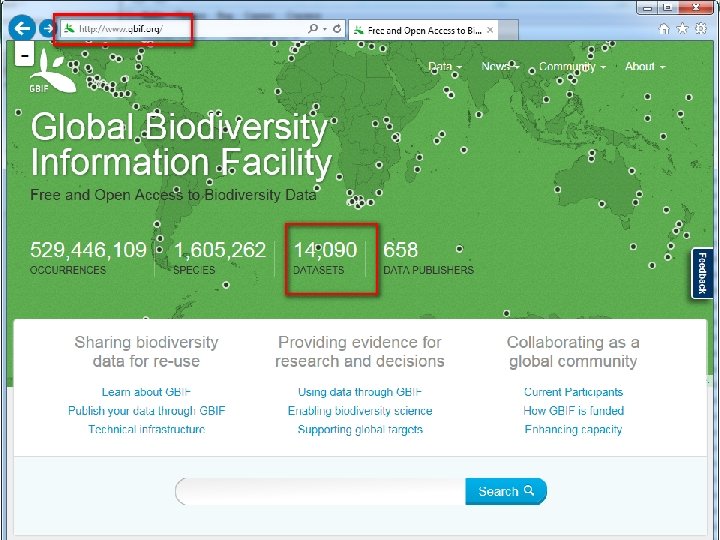Click the search text input field
This screenshot has width=720, height=540.
[320, 491]
